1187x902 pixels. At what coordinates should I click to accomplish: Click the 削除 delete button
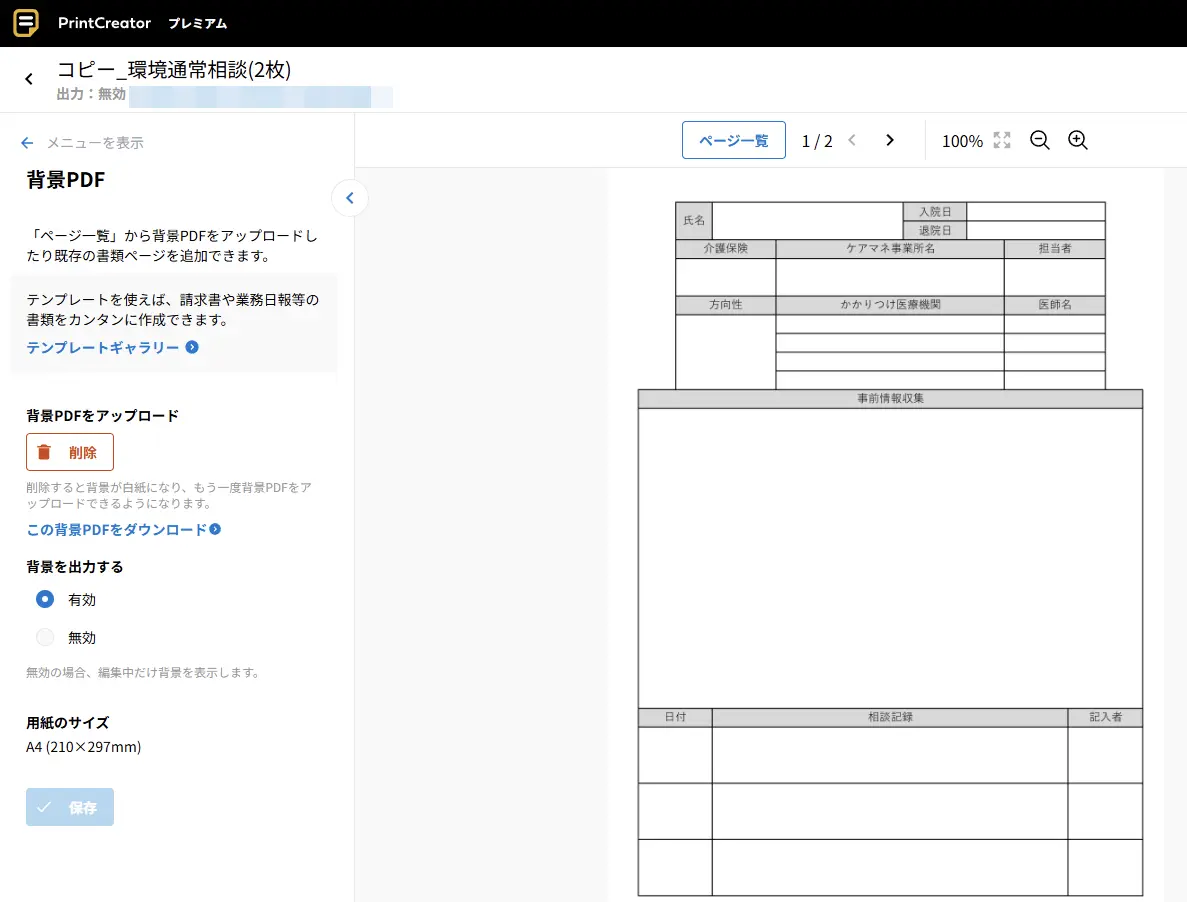(x=70, y=452)
